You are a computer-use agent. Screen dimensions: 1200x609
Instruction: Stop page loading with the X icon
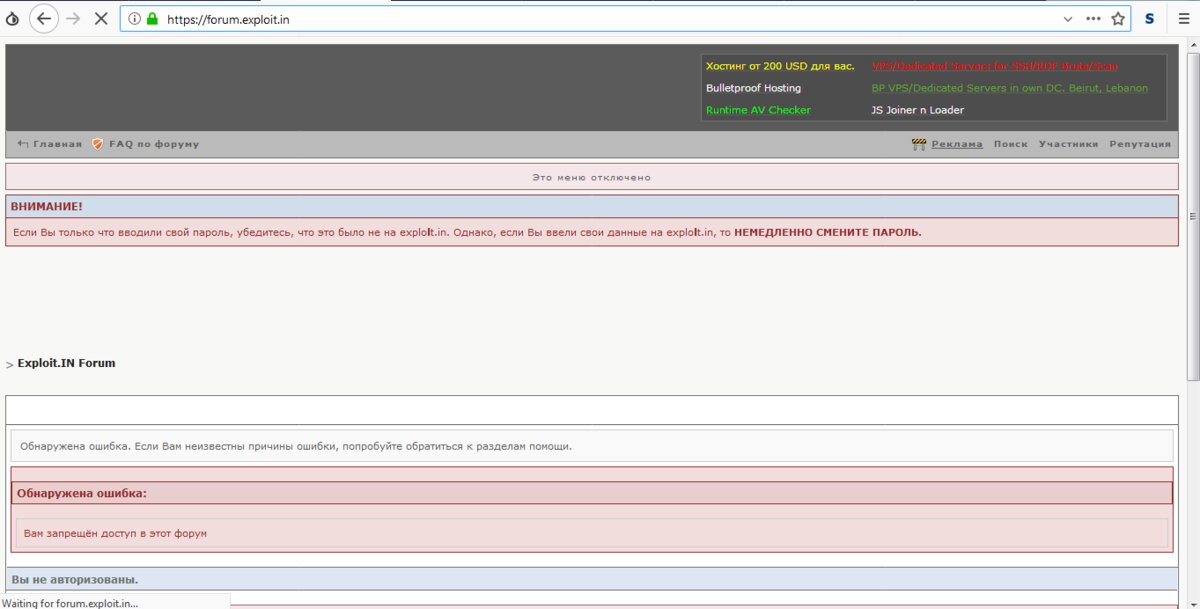coord(101,19)
